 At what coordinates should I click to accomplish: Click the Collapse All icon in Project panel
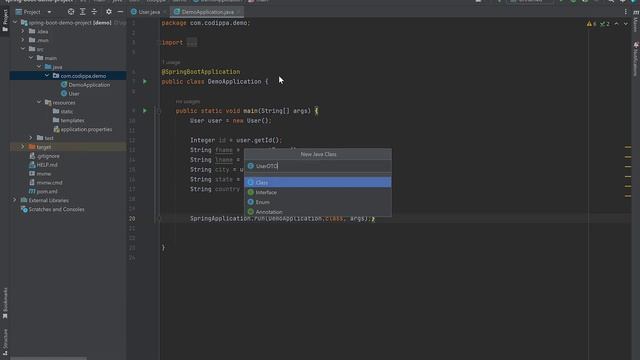pos(94,12)
